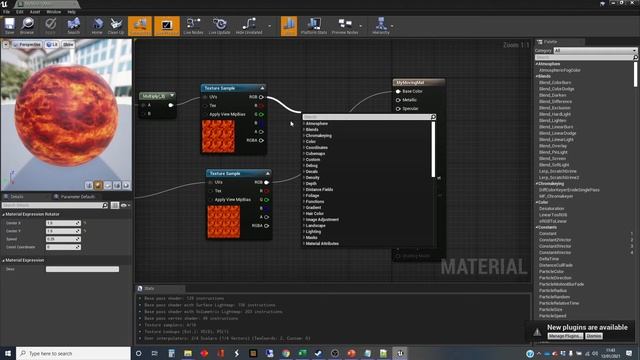Click the Desc text field
640x360 pixels.
click(82, 269)
